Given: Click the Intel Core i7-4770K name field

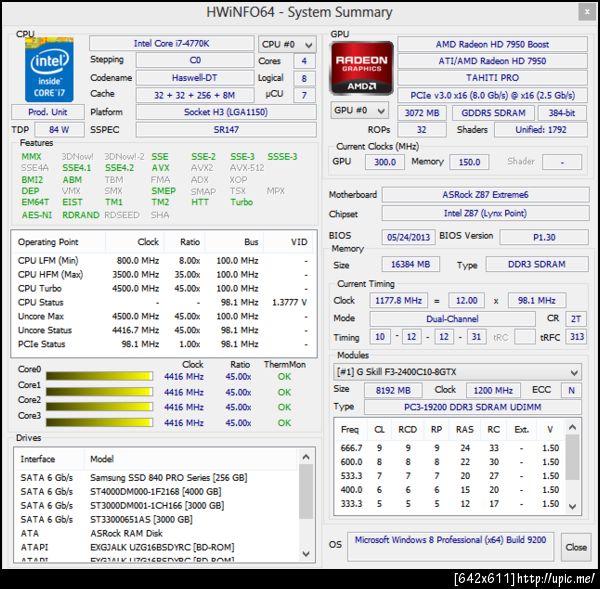Looking at the screenshot, I should click(171, 44).
